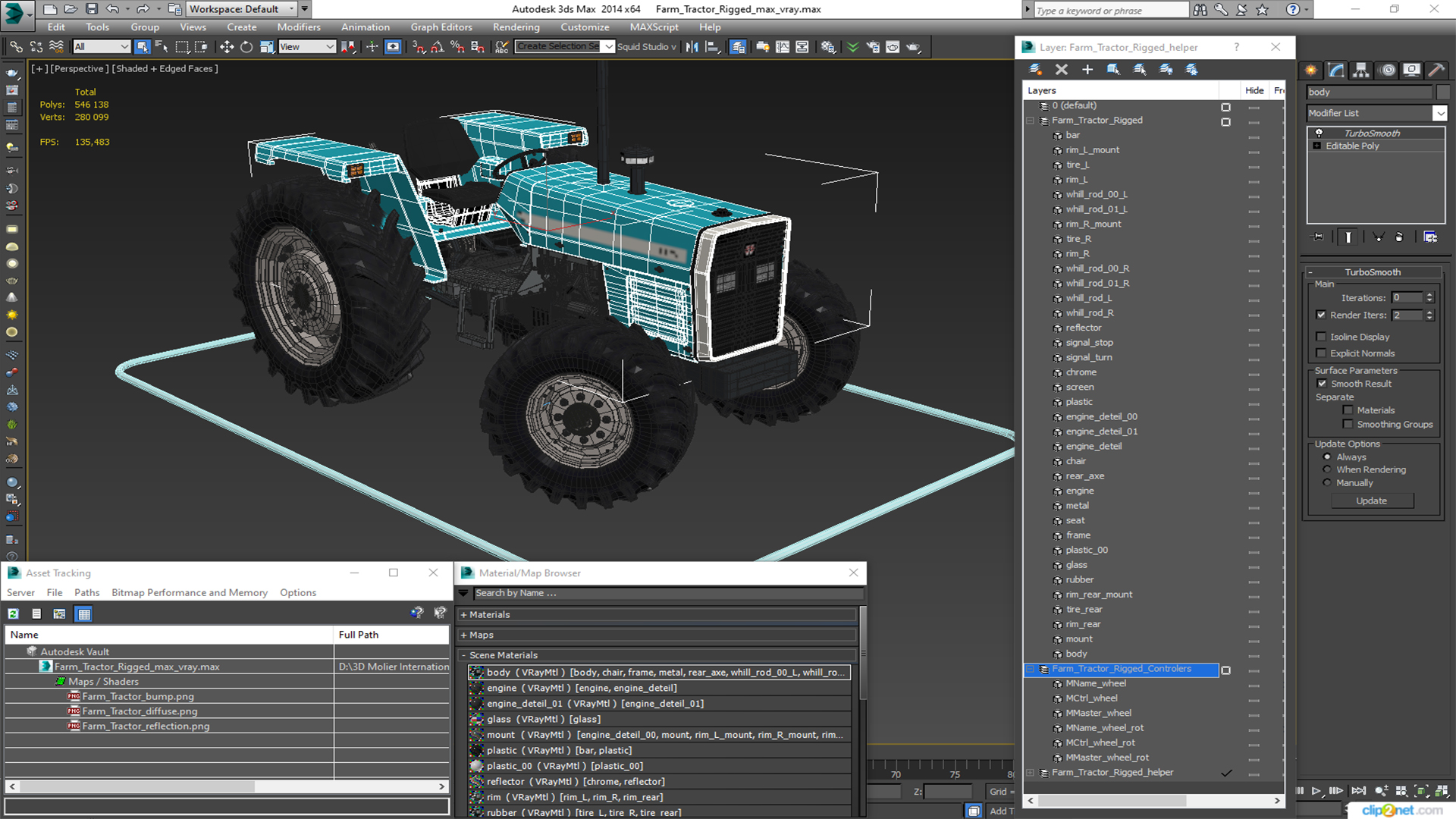Image resolution: width=1456 pixels, height=819 pixels.
Task: Click the body object color swatch
Action: 1443,92
